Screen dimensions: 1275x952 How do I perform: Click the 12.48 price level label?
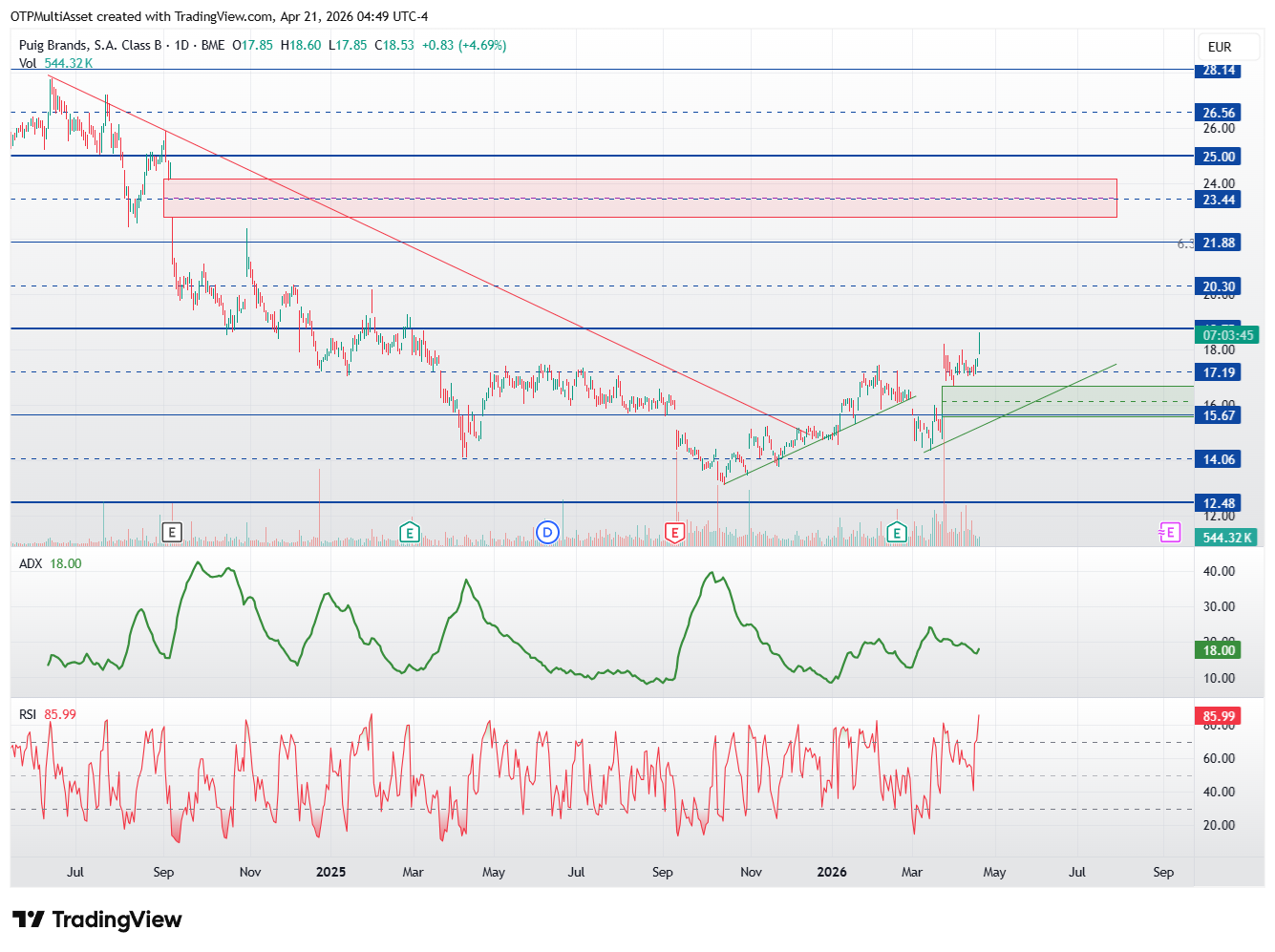click(x=1219, y=503)
